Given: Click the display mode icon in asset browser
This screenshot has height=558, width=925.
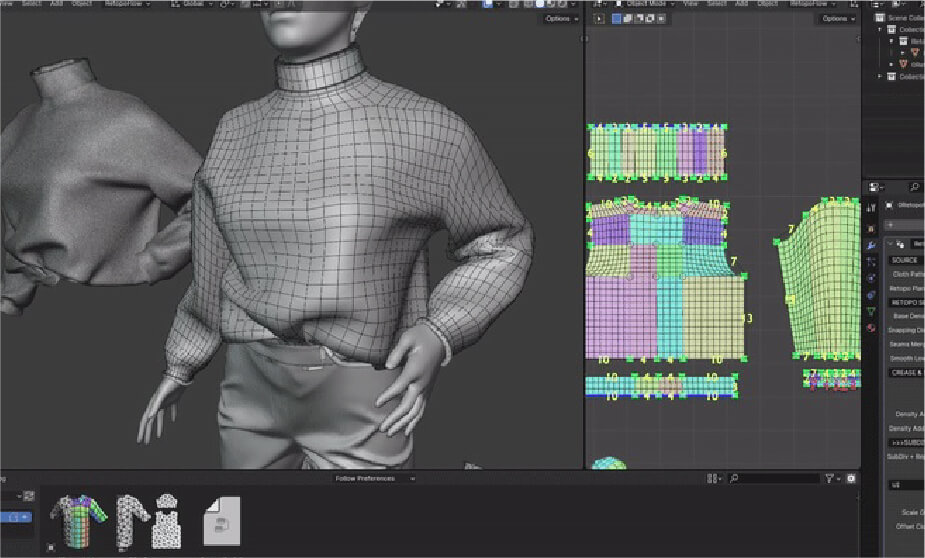Looking at the screenshot, I should tap(713, 479).
